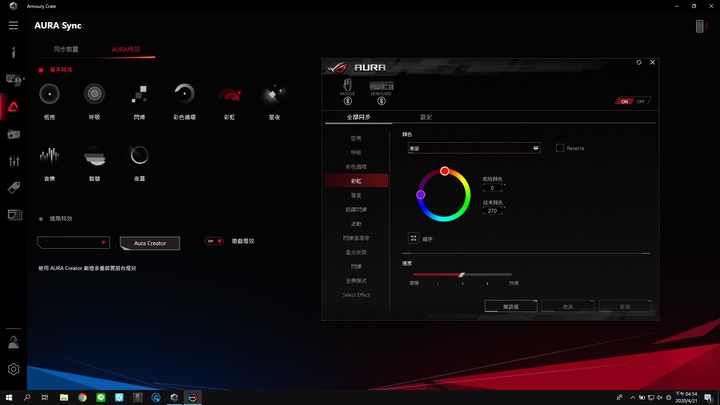Select the Static (恆亮) effect icon
720x405 pixels.
(x=49, y=94)
